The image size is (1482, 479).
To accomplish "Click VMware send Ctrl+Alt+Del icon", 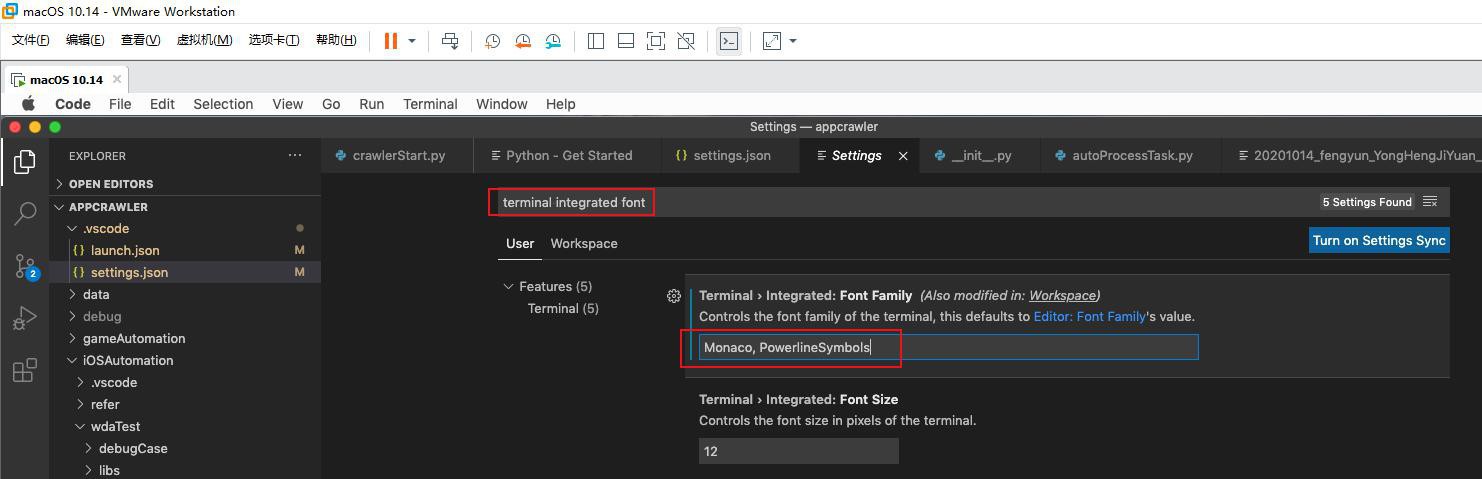I will [450, 41].
